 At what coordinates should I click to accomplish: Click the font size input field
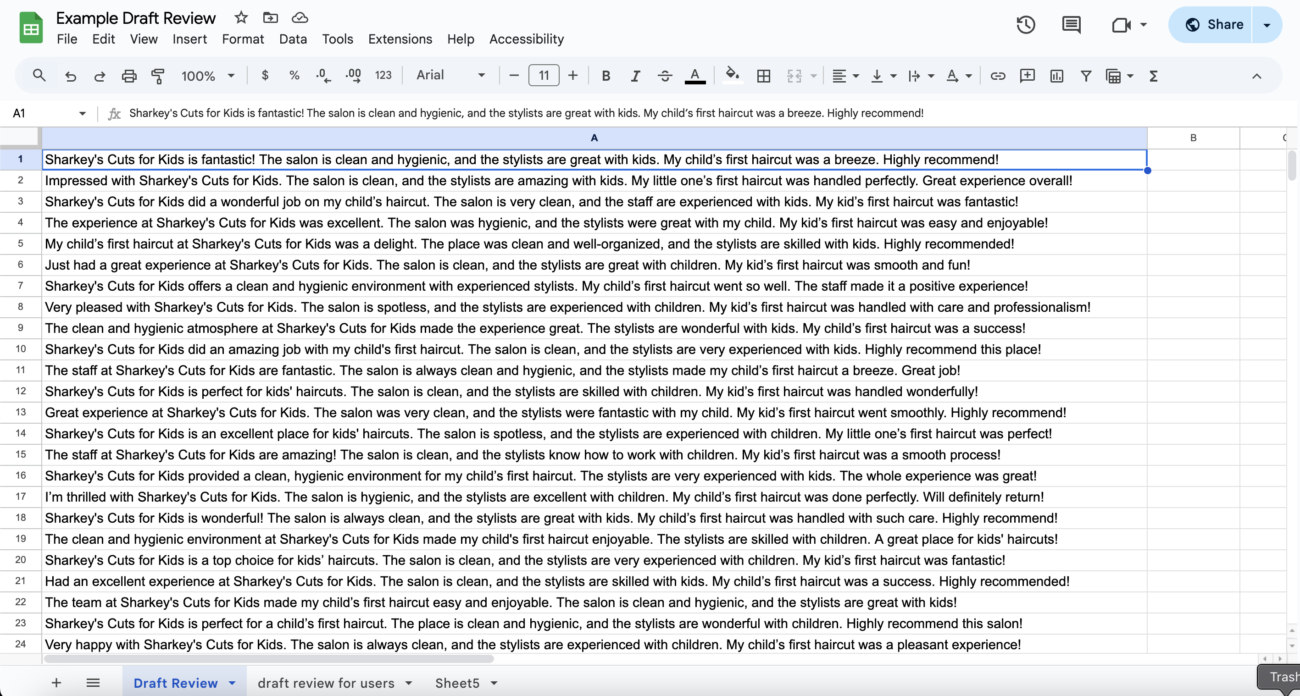[543, 76]
